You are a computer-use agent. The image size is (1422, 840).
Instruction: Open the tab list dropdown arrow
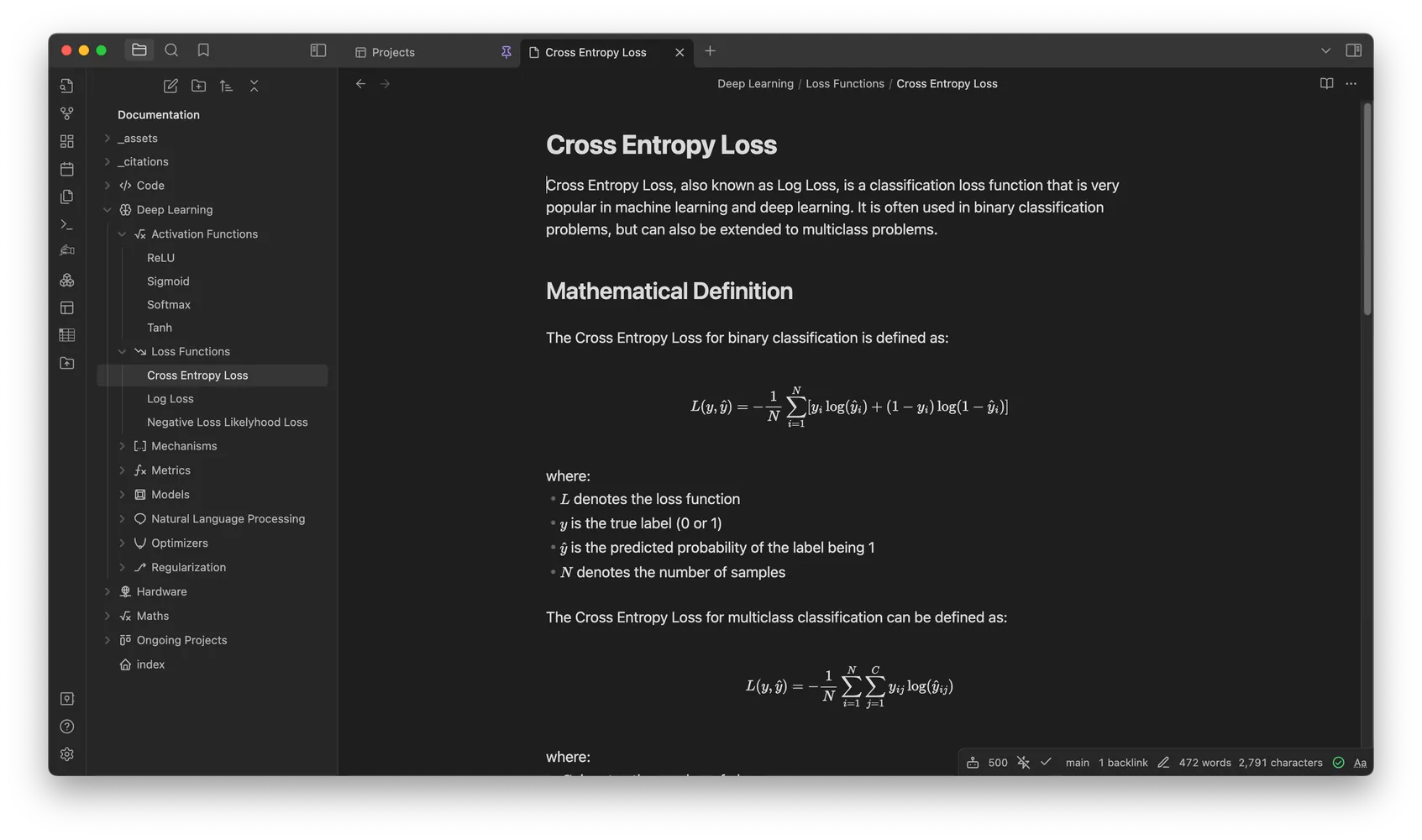click(1325, 50)
